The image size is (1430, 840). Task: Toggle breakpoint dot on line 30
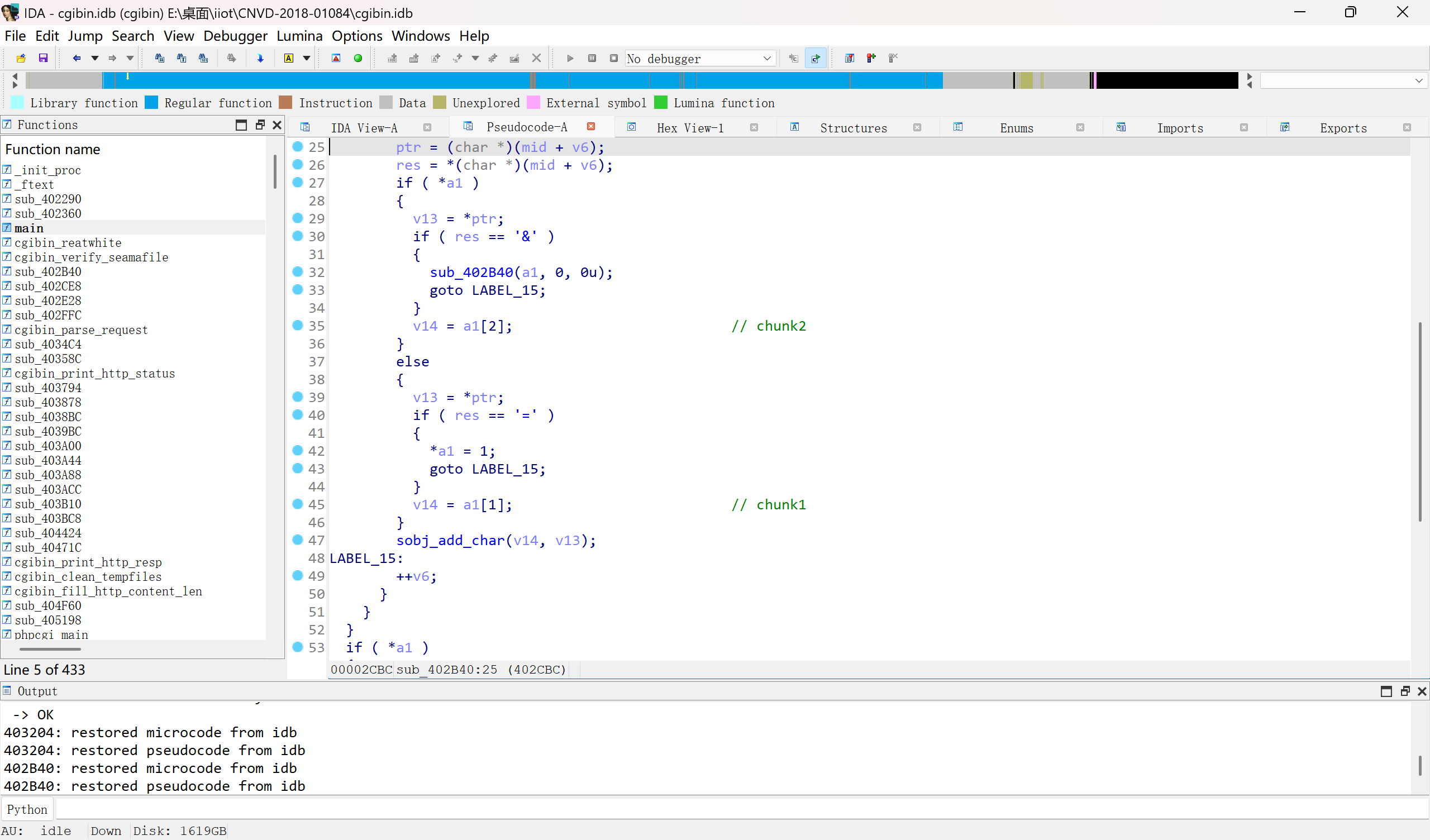tap(297, 236)
